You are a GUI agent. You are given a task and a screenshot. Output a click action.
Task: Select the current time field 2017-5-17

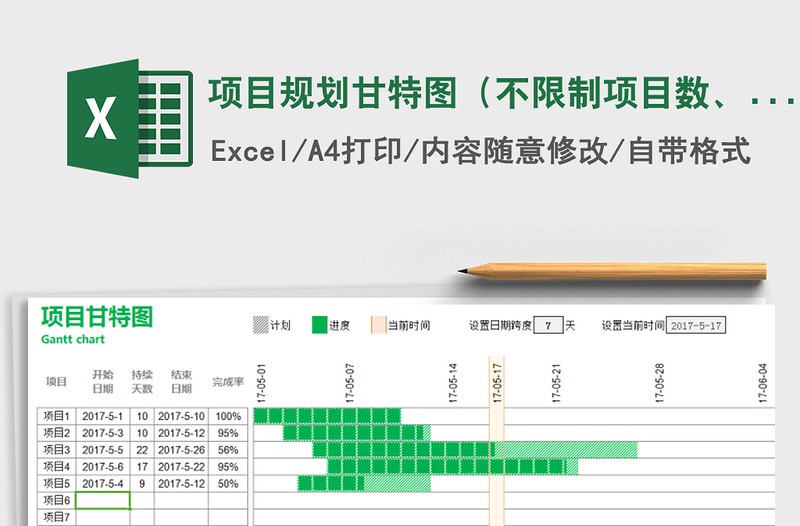click(696, 325)
